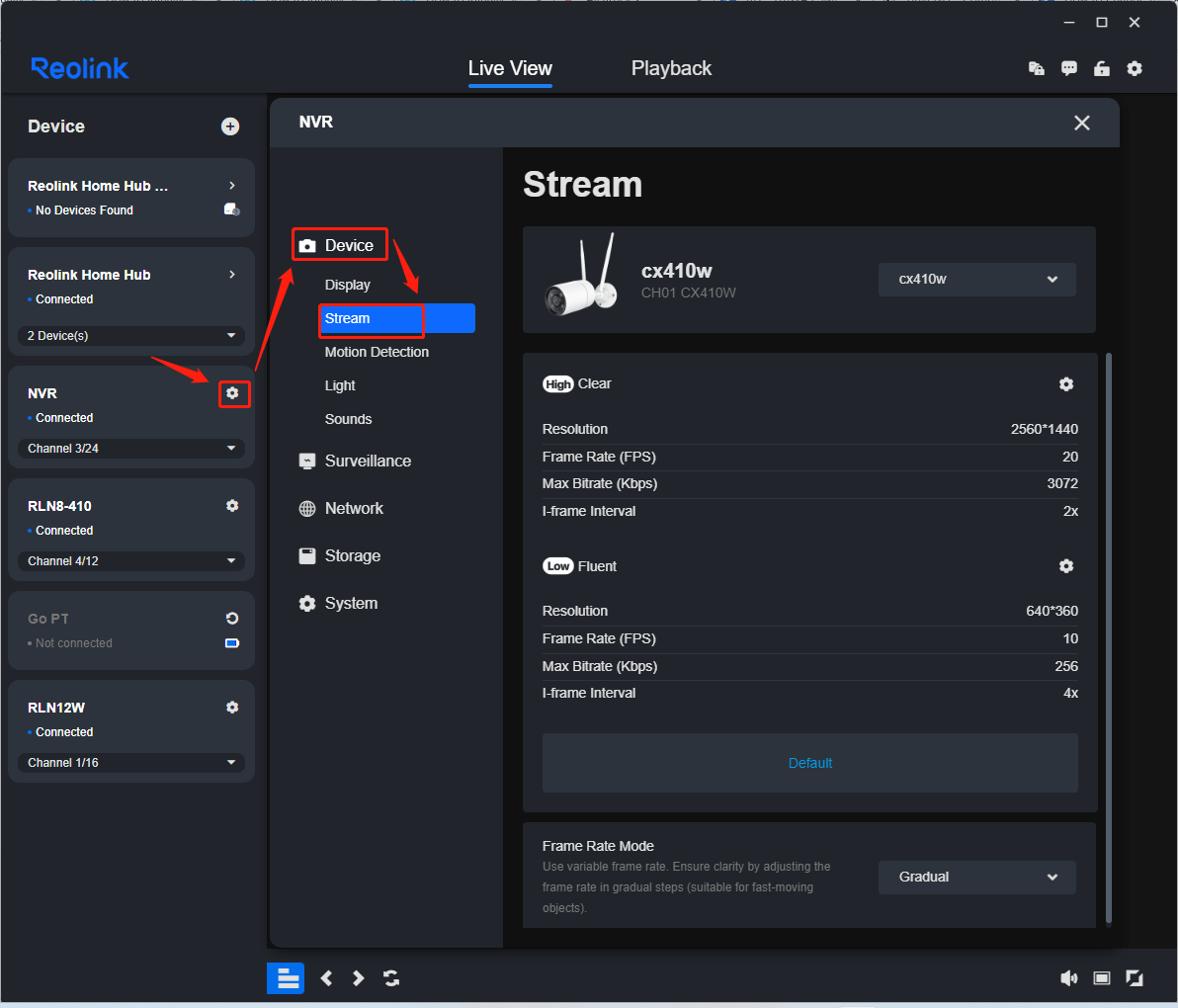The width and height of the screenshot is (1178, 1008).
Task: Expand first Reolink Home Hub ... chevron
Action: tap(232, 186)
